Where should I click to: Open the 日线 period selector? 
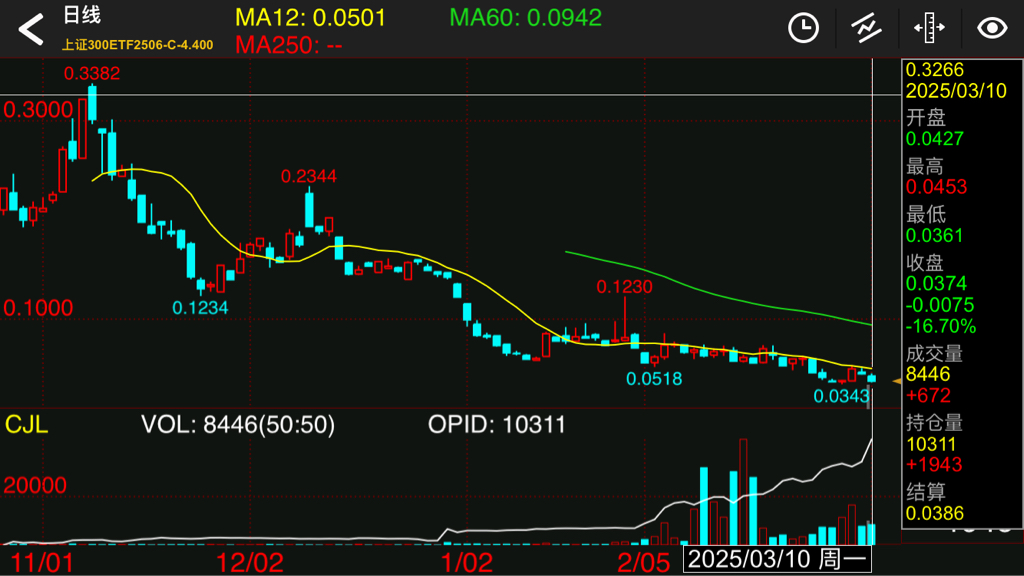click(x=81, y=16)
